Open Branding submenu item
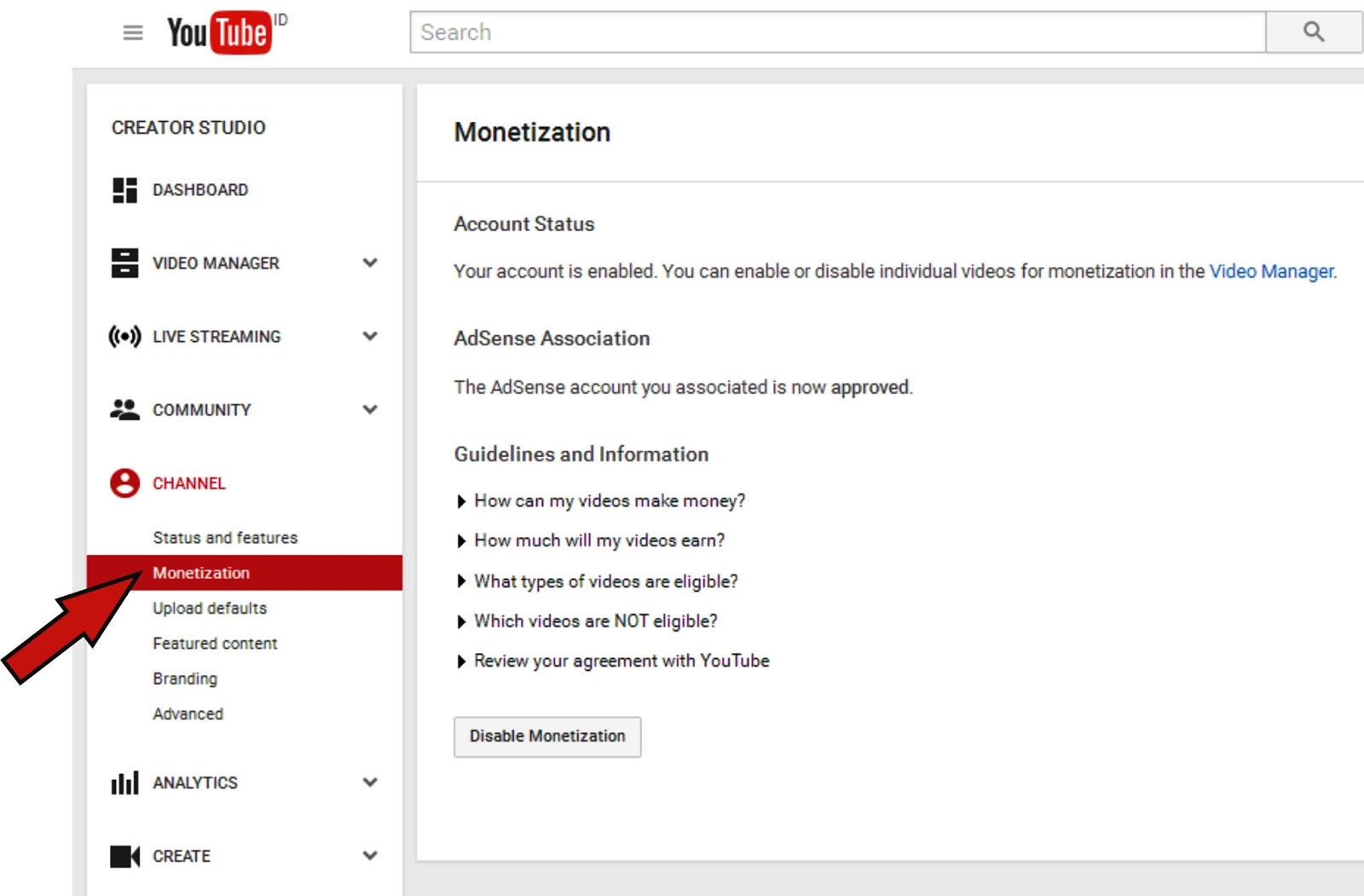1364x896 pixels. 185,679
